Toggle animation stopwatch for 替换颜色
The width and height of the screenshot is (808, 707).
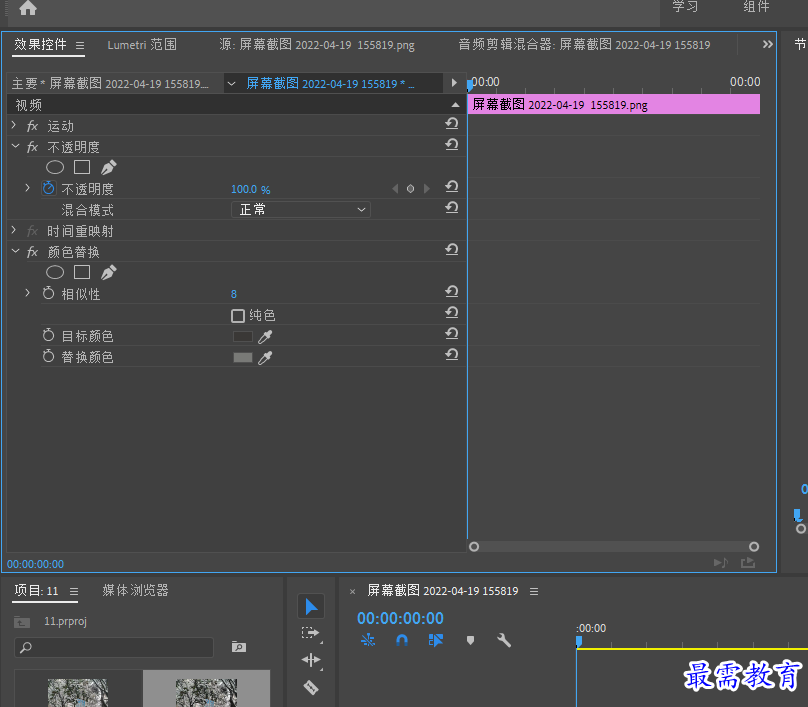[x=48, y=356]
